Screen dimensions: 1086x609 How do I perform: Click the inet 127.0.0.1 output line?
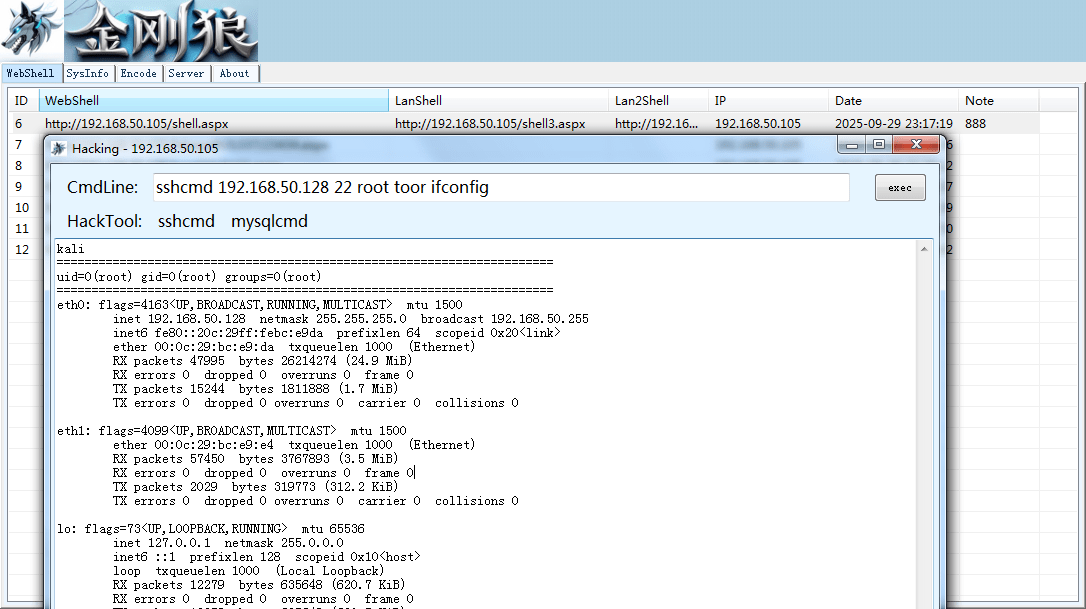pyautogui.click(x=228, y=542)
